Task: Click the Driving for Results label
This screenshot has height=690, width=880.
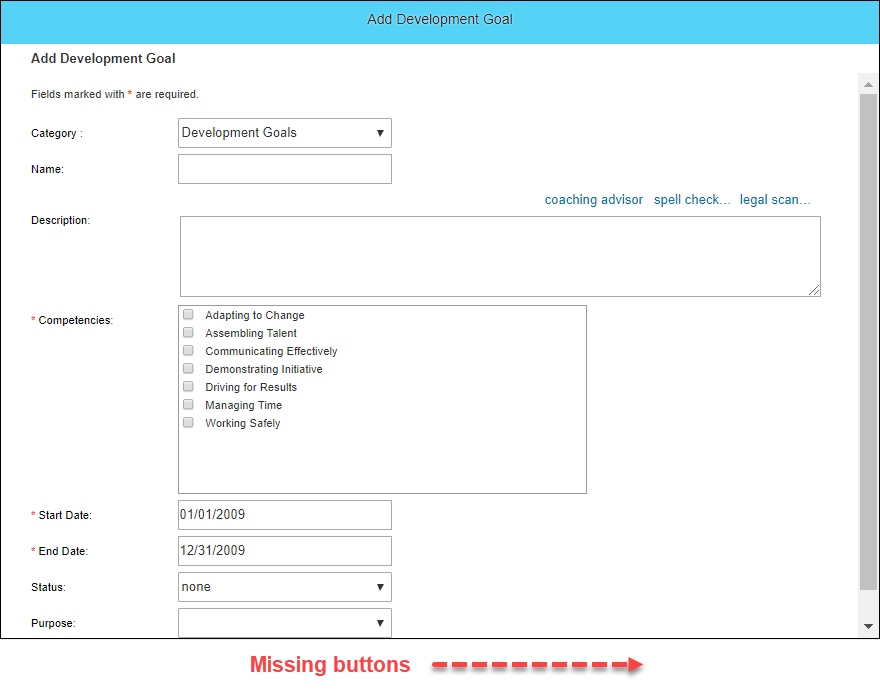Action: pyautogui.click(x=251, y=387)
